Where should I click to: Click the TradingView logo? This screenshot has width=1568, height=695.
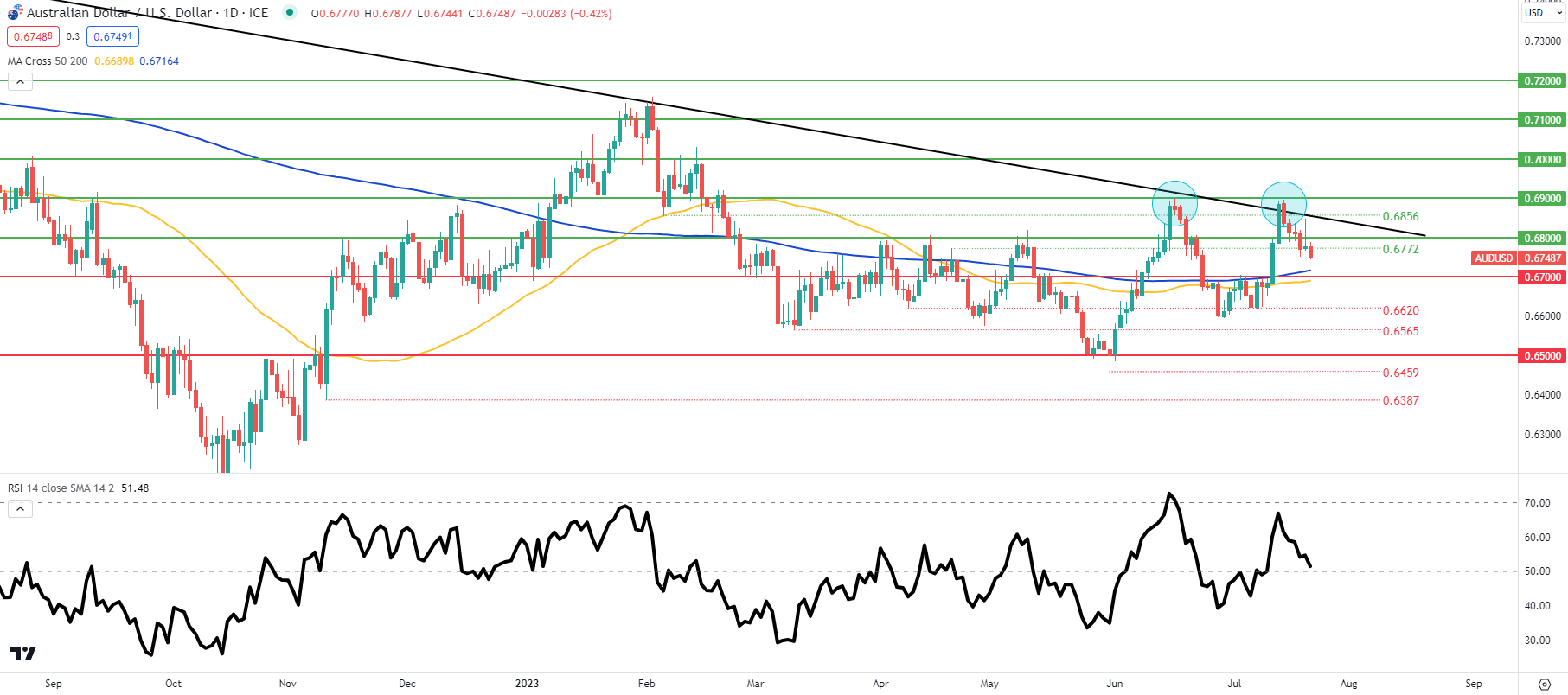23,653
